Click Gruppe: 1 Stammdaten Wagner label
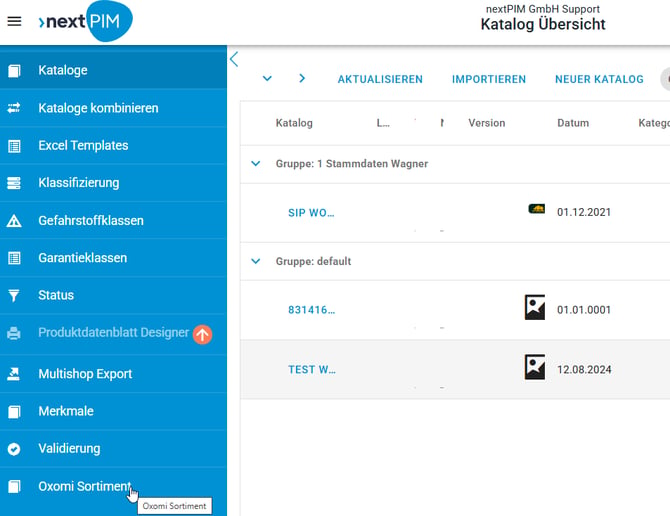 click(x=352, y=164)
